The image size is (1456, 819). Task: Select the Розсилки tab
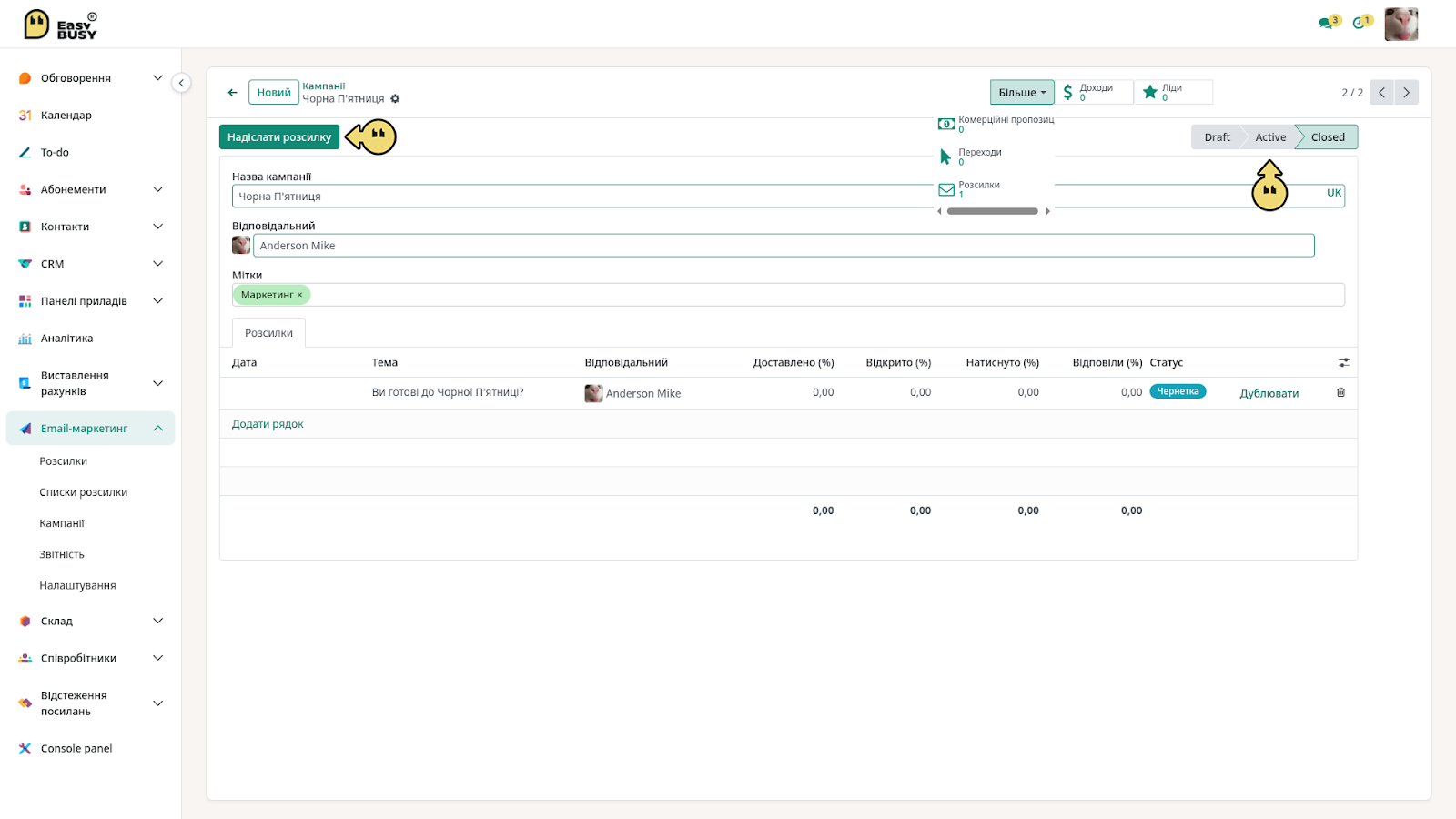pyautogui.click(x=268, y=333)
